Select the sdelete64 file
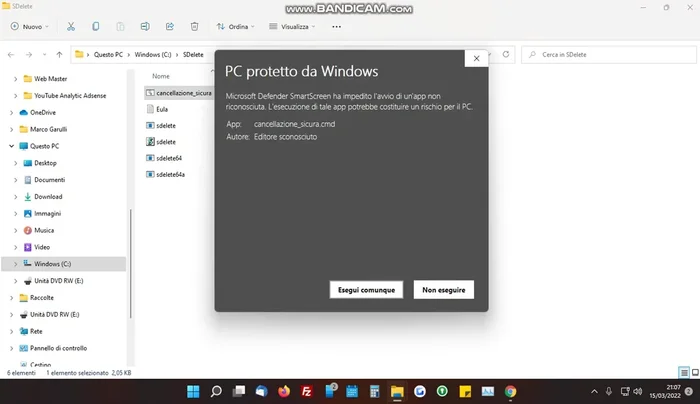The height and width of the screenshot is (404, 700). (164, 158)
